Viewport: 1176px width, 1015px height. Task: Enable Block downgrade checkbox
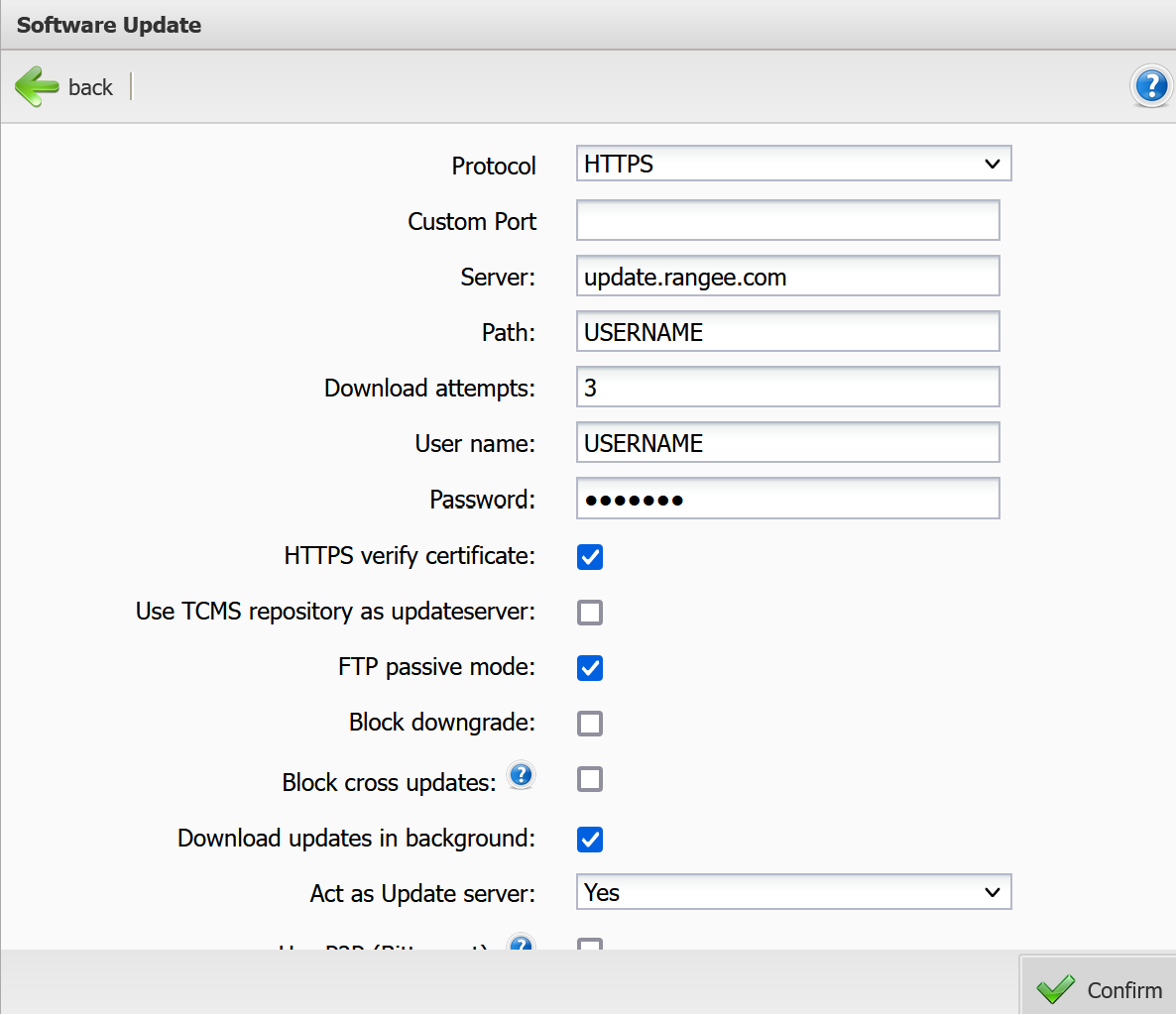tap(590, 724)
